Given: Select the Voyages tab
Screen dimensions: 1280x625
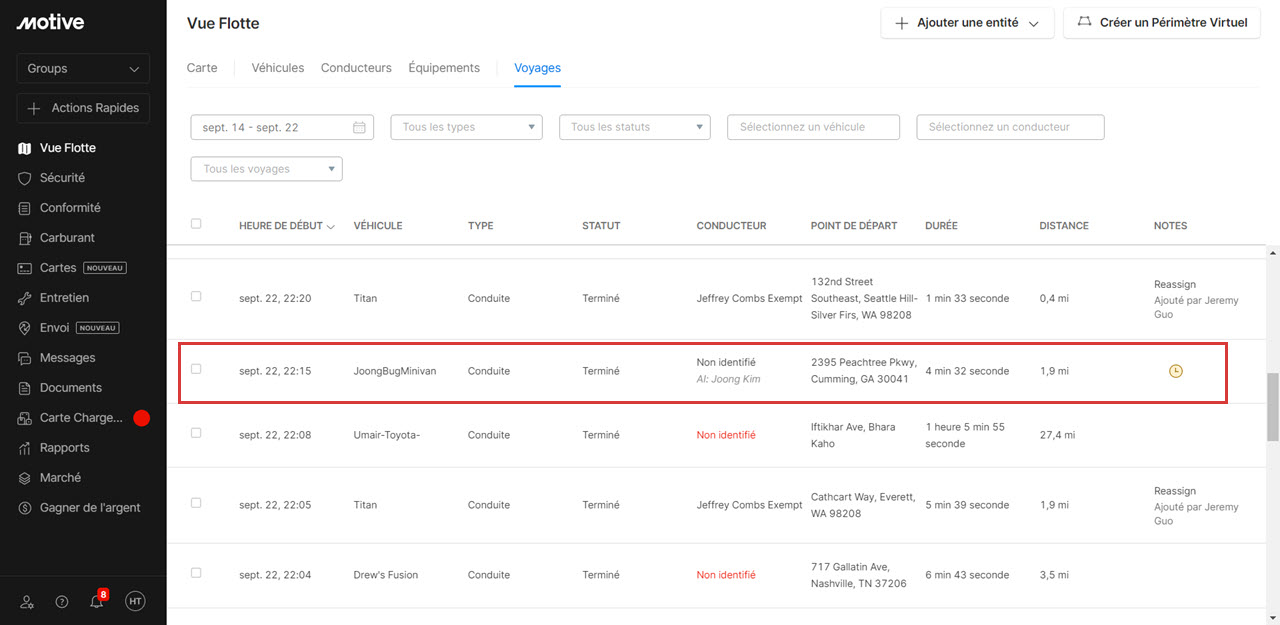Looking at the screenshot, I should tap(537, 68).
